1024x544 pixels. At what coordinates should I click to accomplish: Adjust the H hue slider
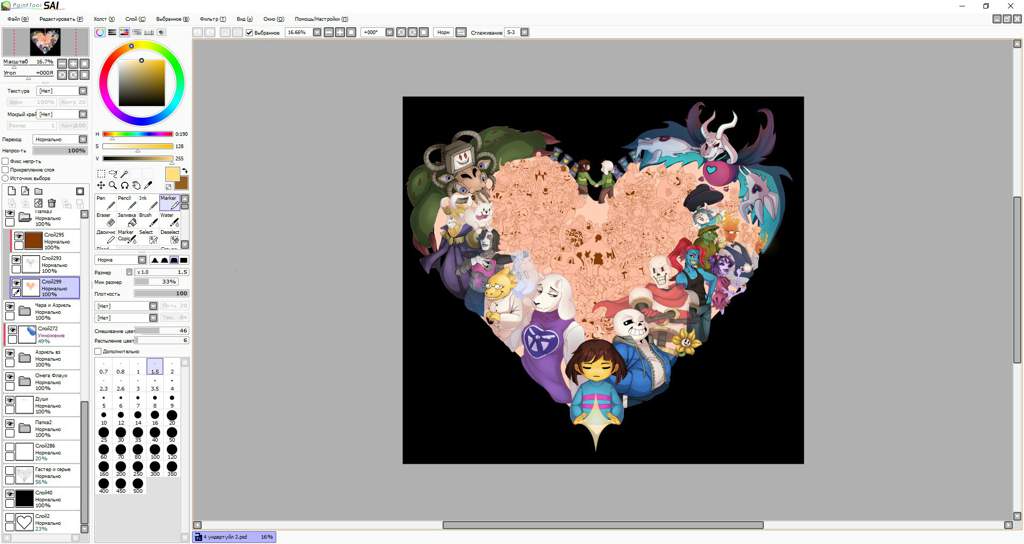pos(137,135)
